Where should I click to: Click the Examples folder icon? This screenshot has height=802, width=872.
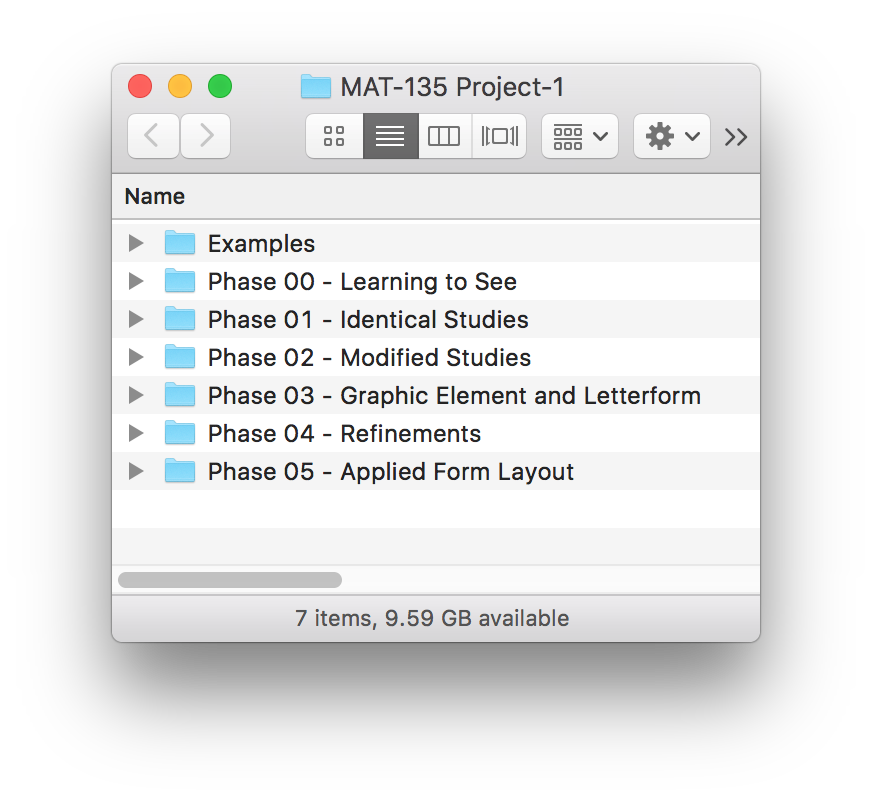pos(180,243)
